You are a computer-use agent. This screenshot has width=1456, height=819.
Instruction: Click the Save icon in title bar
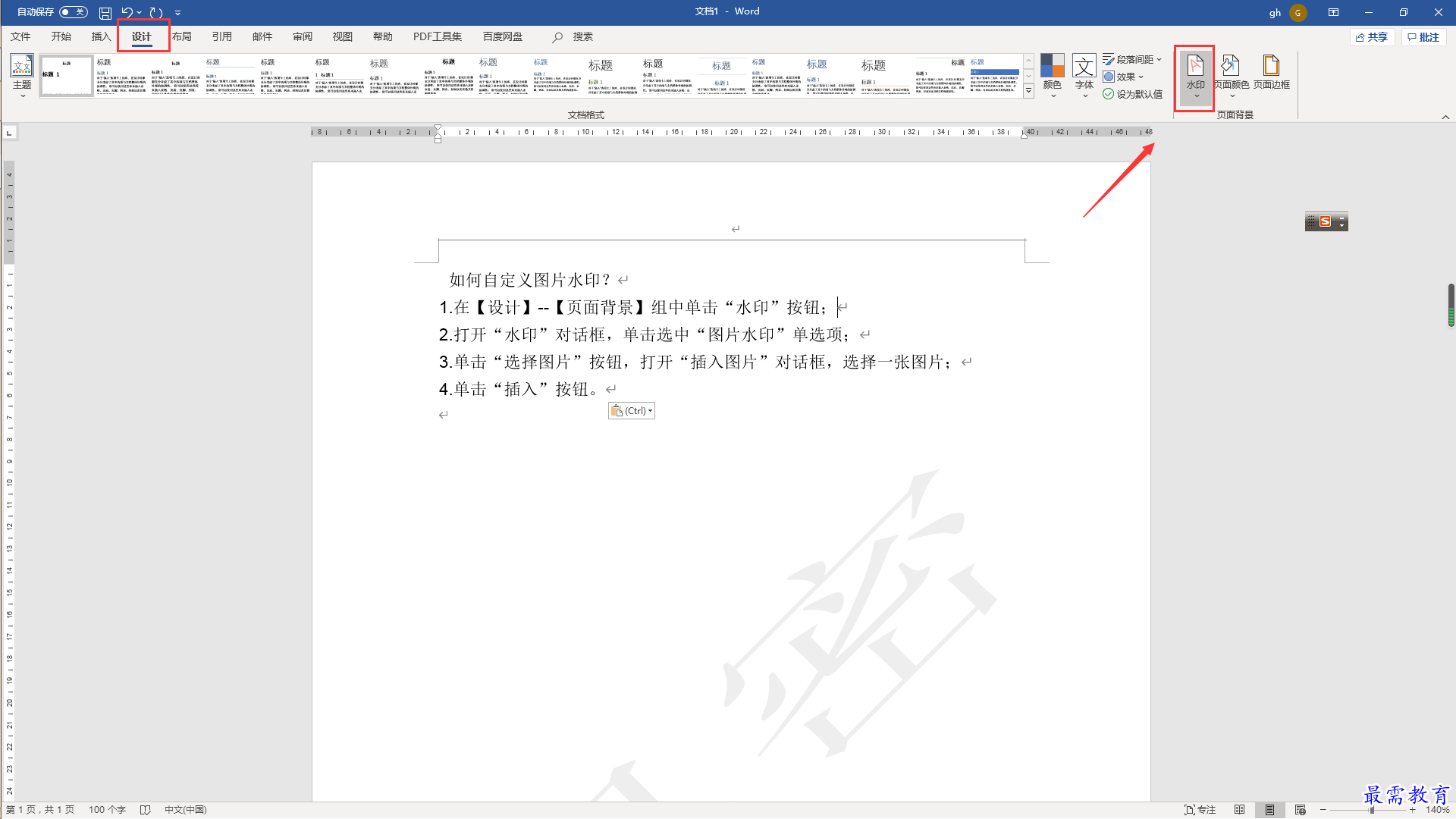(105, 12)
